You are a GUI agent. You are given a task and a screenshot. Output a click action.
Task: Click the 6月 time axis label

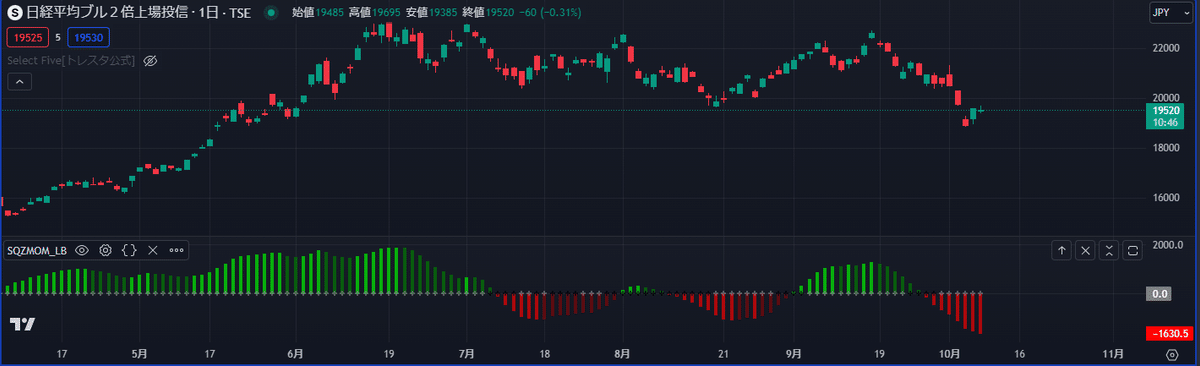pyautogui.click(x=296, y=354)
